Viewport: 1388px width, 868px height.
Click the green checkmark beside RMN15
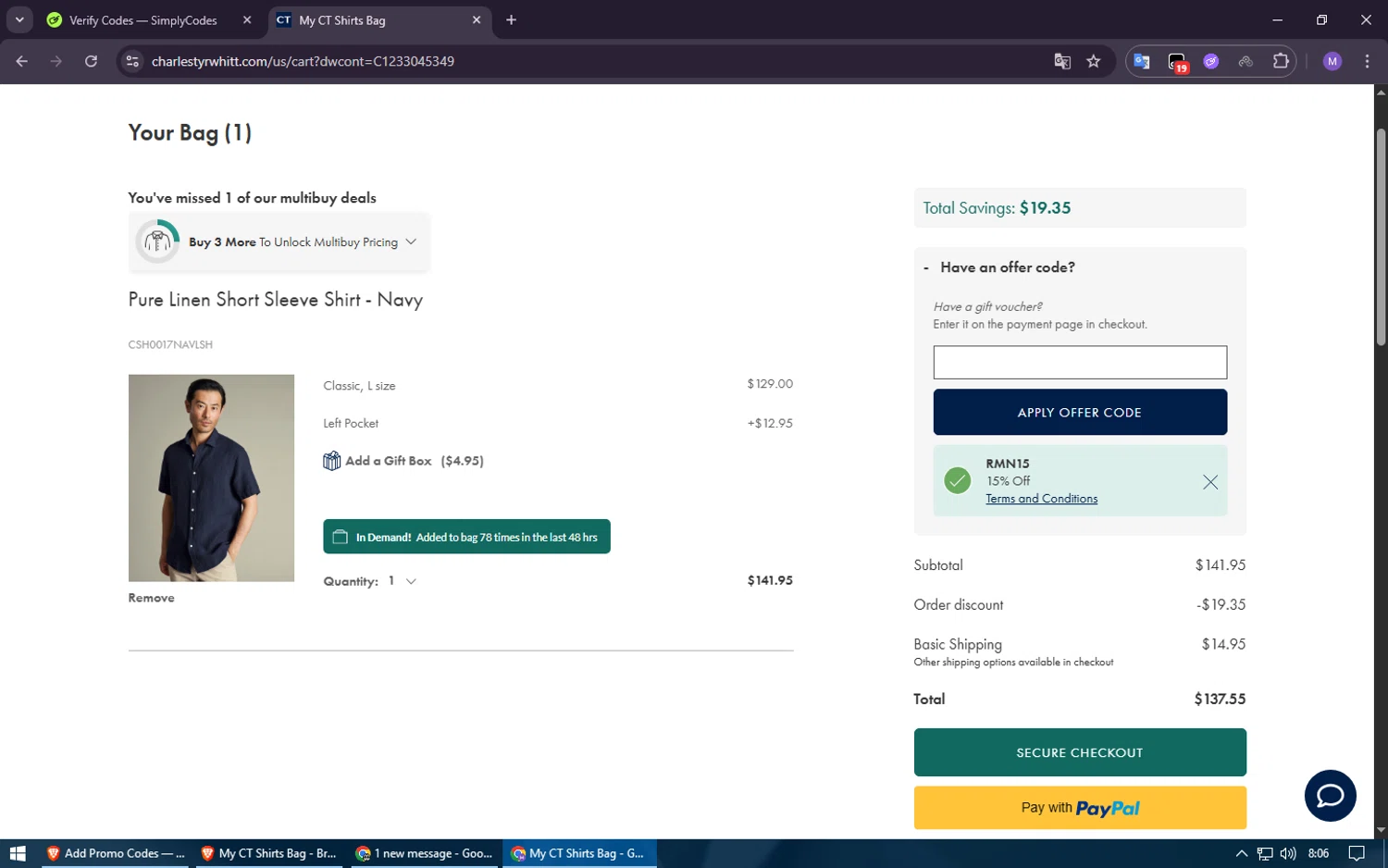click(957, 480)
